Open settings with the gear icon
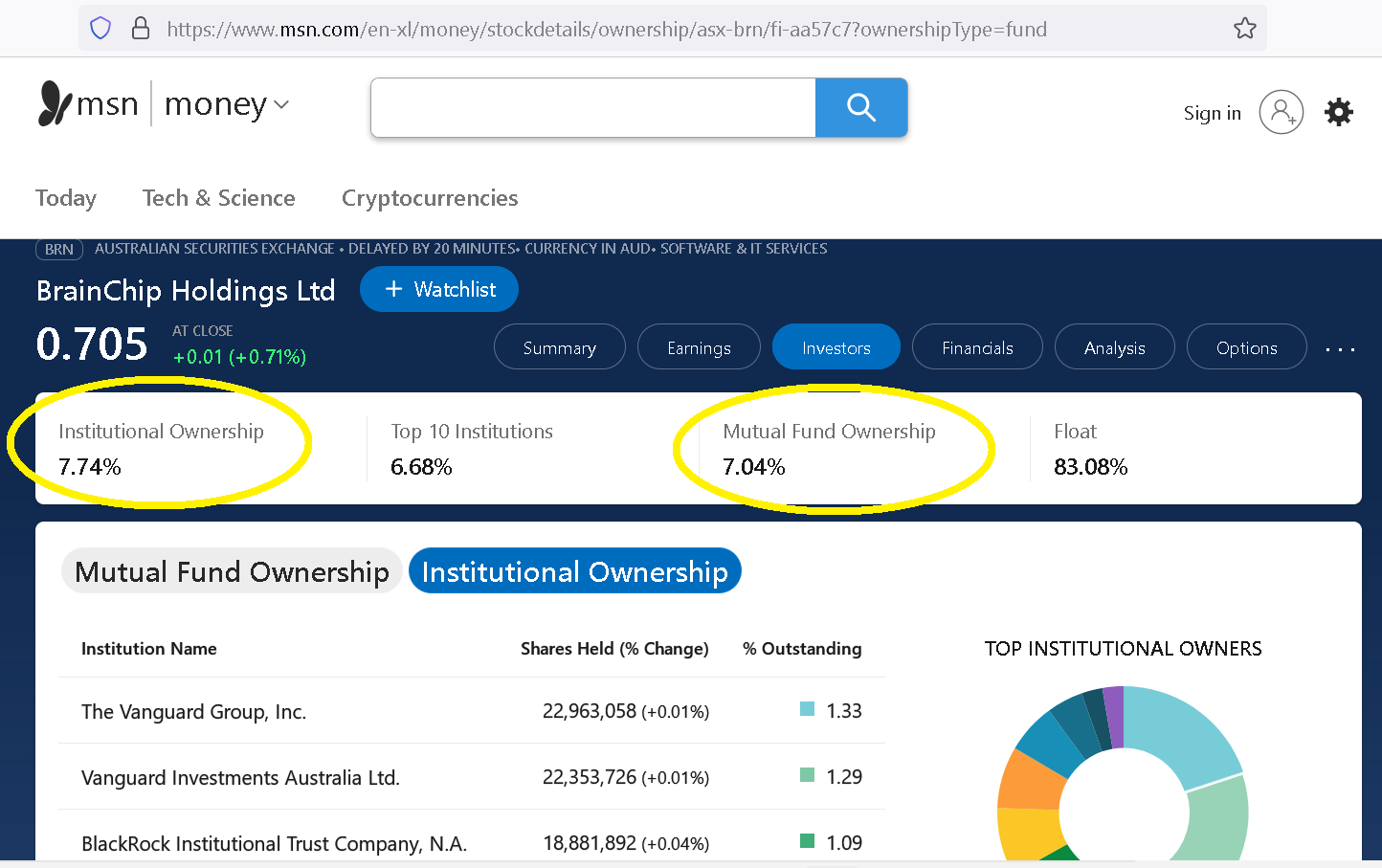 (1338, 112)
